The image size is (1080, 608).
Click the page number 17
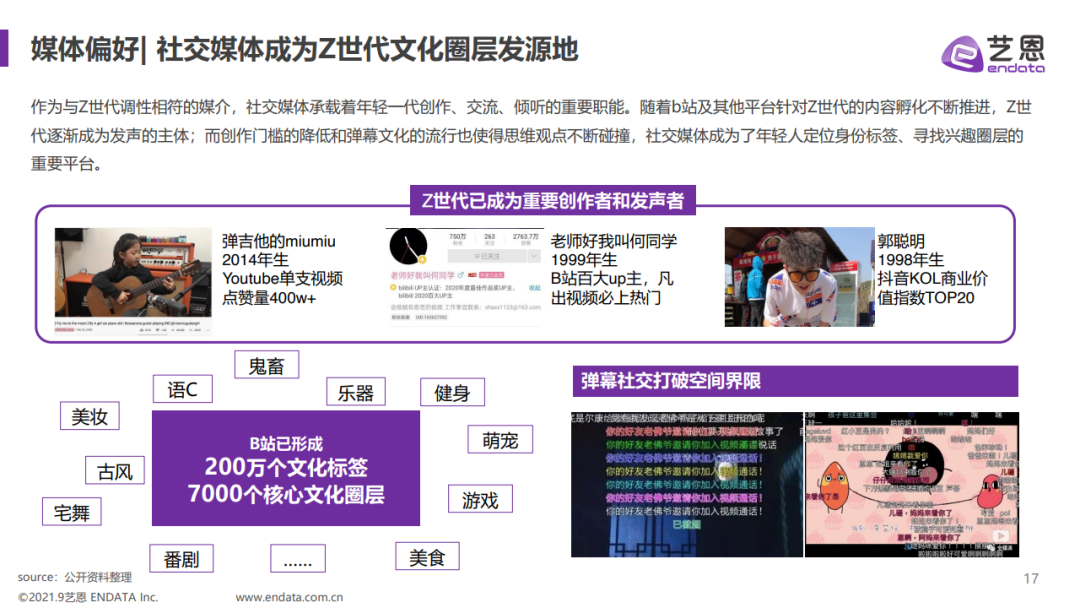pos(1030,578)
